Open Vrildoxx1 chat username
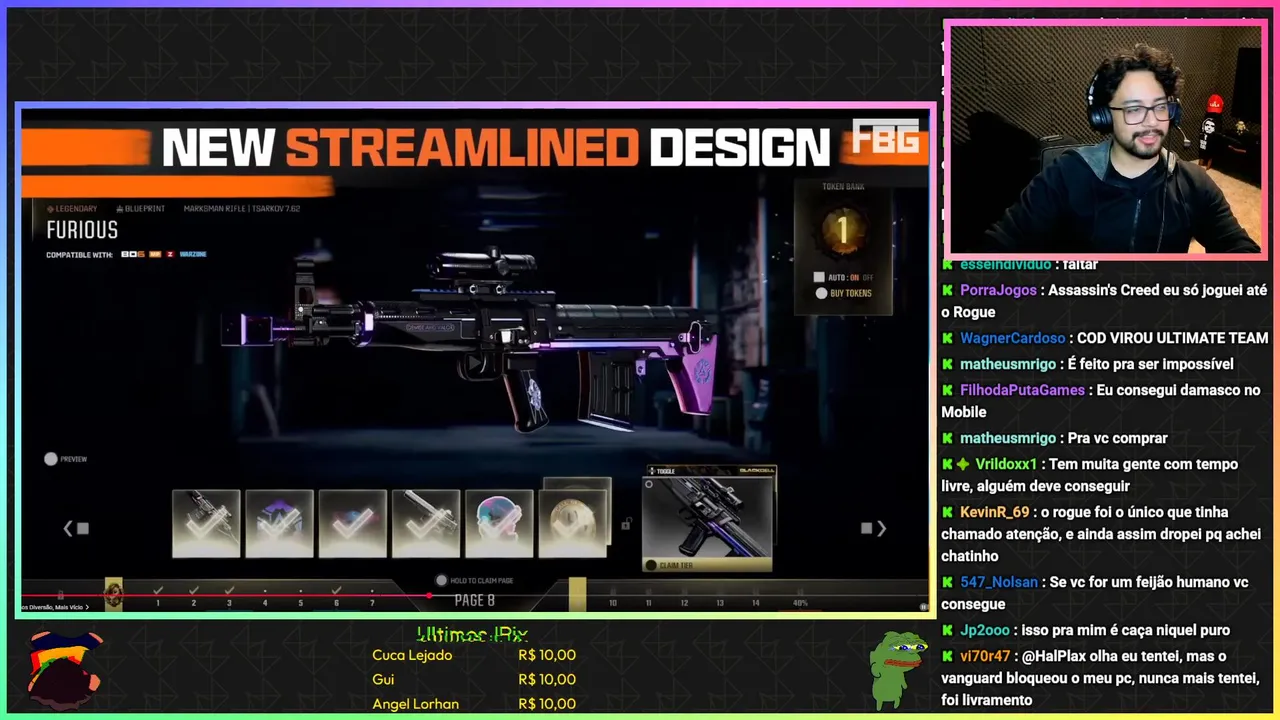This screenshot has height=720, width=1280. click(x=1006, y=464)
